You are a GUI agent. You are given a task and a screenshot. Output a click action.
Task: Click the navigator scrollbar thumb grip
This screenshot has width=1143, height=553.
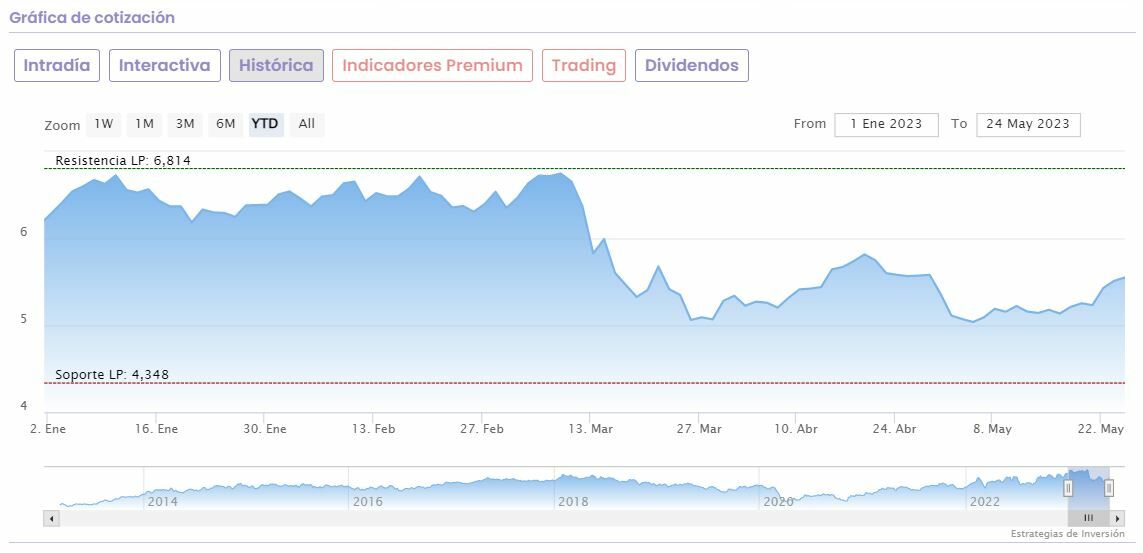point(1089,518)
